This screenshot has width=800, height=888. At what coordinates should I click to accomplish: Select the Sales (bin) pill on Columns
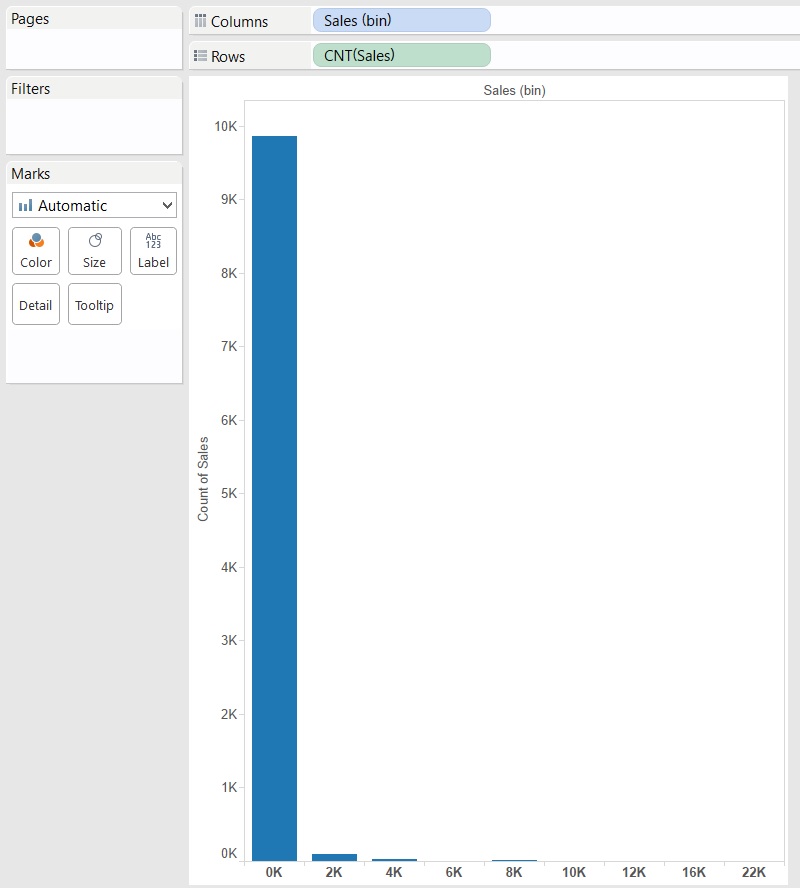tap(400, 20)
